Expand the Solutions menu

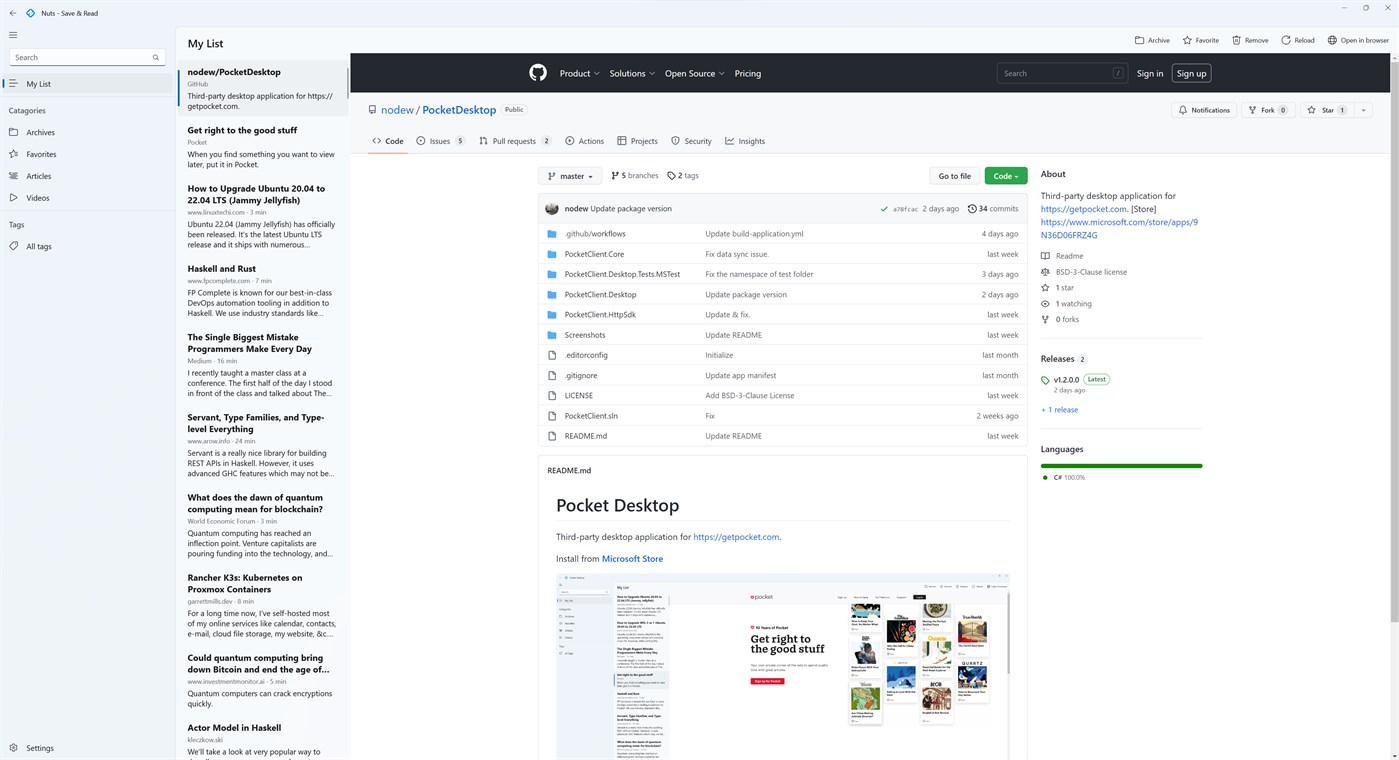pos(632,73)
